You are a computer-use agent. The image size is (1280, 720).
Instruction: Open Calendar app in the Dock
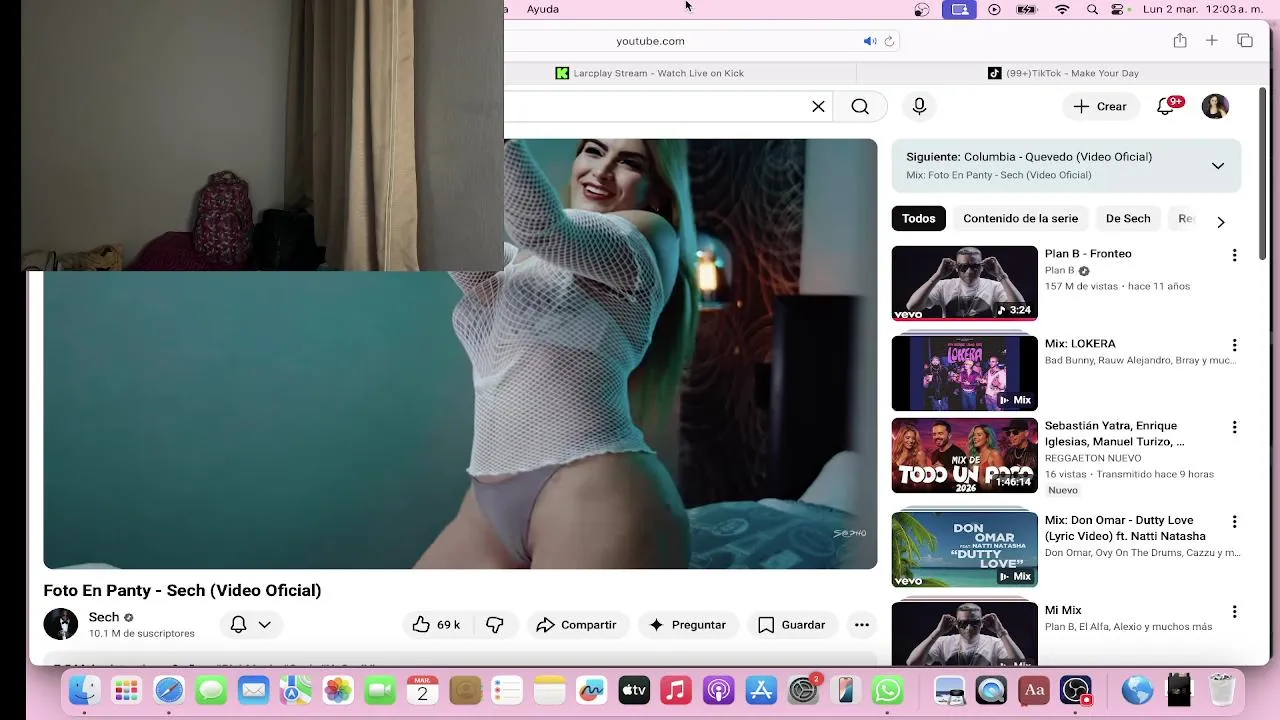coord(422,690)
